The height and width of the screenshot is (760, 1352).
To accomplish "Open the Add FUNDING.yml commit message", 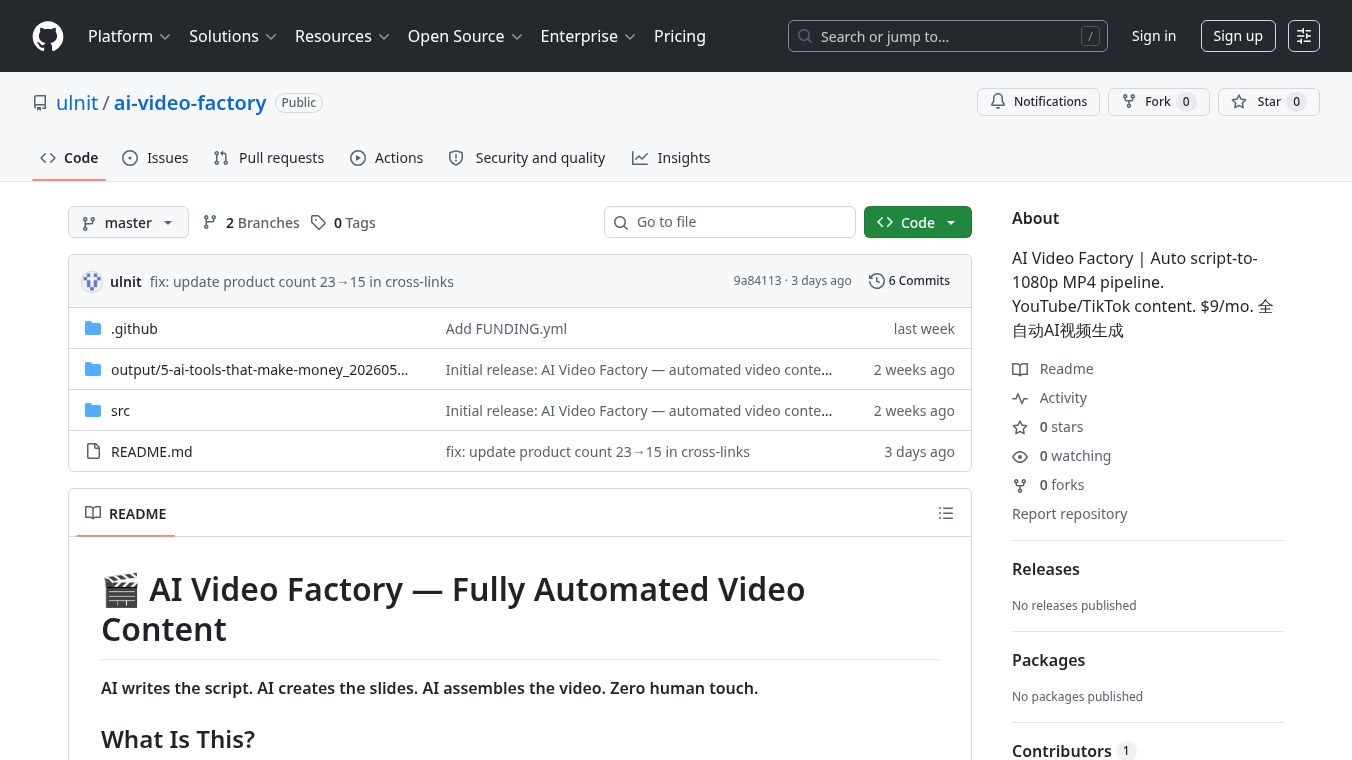I will tap(506, 329).
